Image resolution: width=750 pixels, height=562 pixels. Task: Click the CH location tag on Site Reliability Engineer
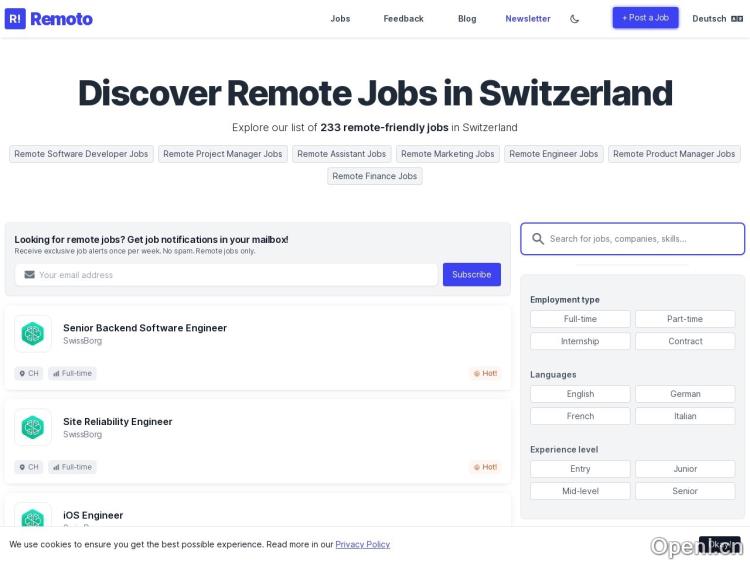pos(29,467)
